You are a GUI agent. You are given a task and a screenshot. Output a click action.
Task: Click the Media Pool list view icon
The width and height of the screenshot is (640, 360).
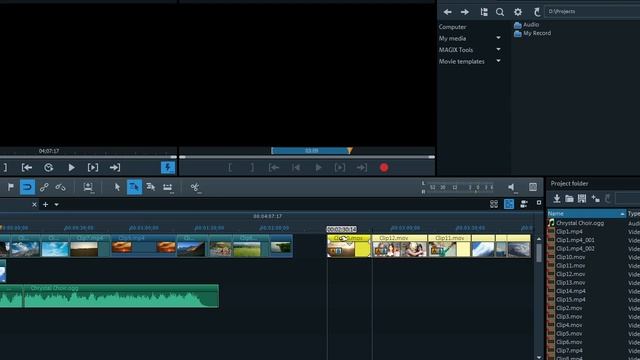point(484,12)
